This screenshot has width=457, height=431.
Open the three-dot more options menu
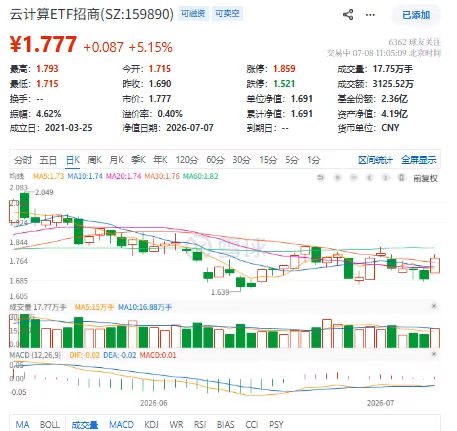tap(370, 15)
